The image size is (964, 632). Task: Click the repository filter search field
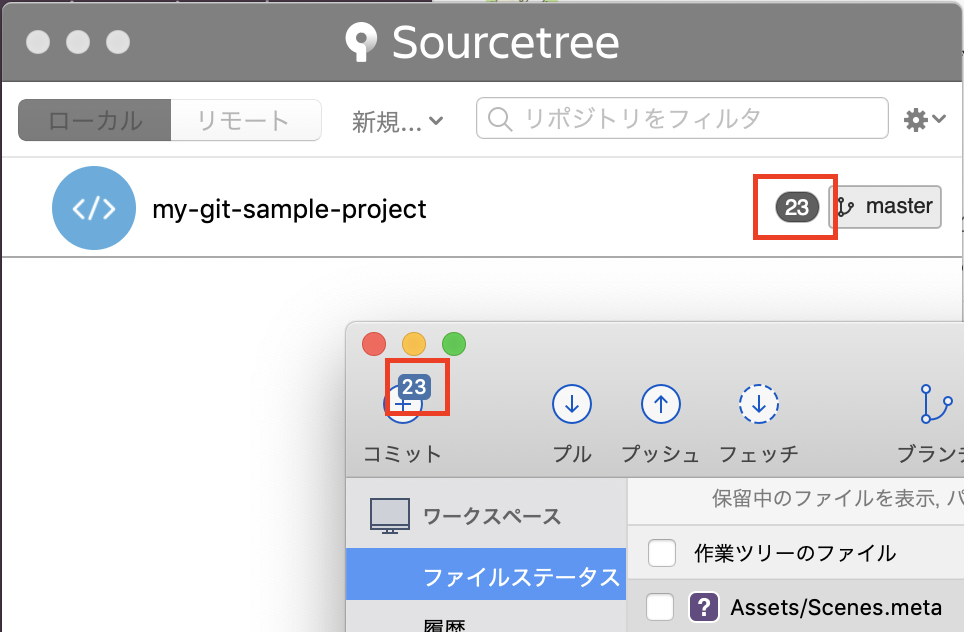(682, 118)
